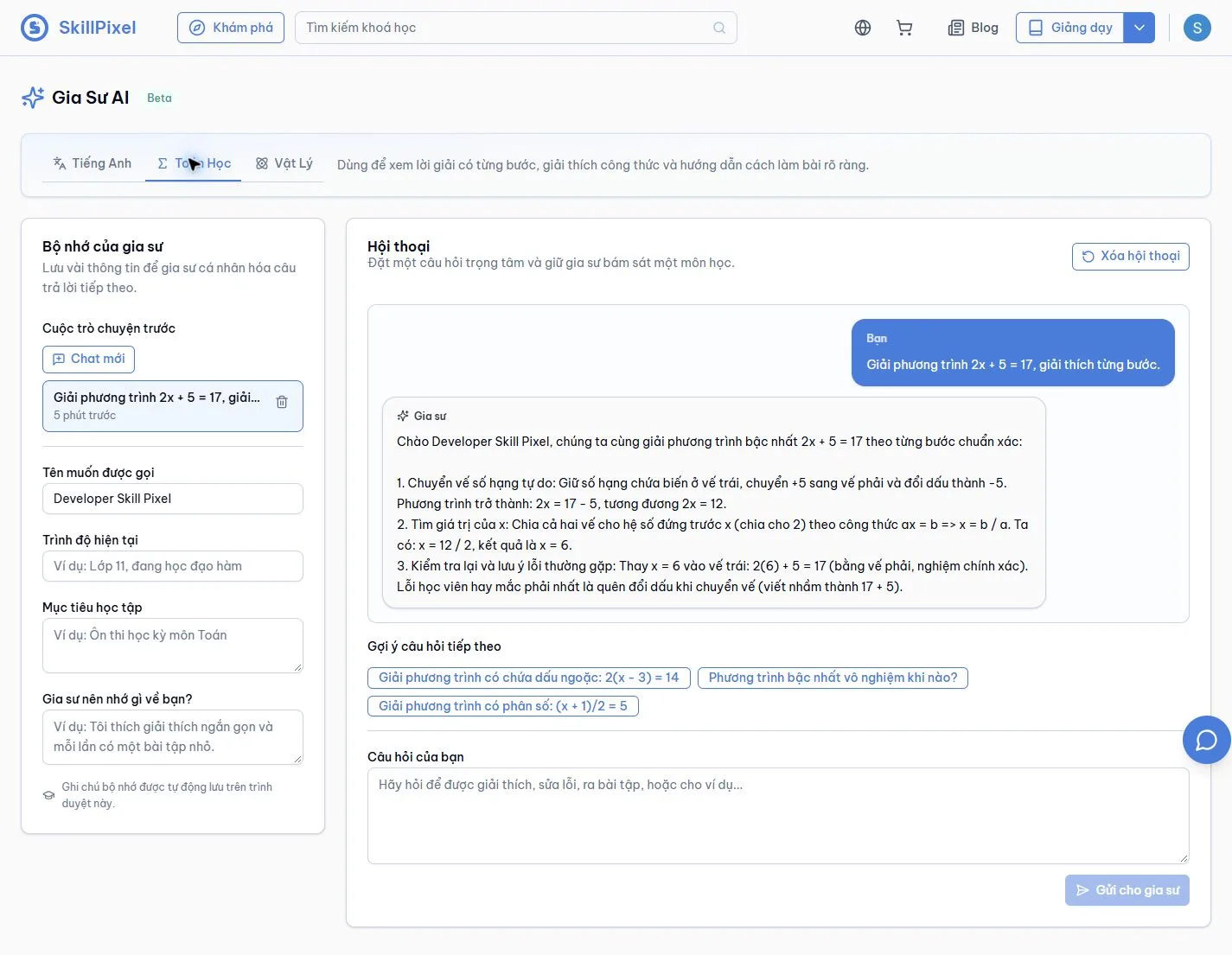Viewport: 1232px width, 955px height.
Task: Open the floating chat bubble button
Action: pyautogui.click(x=1206, y=740)
